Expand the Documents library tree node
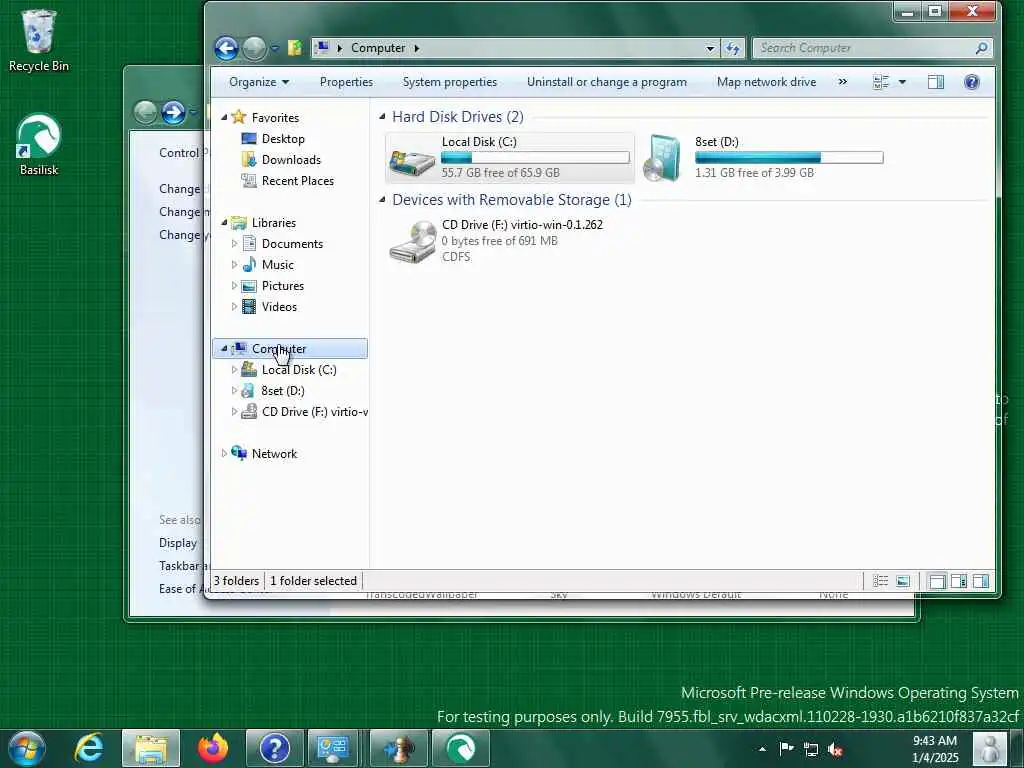 234,244
